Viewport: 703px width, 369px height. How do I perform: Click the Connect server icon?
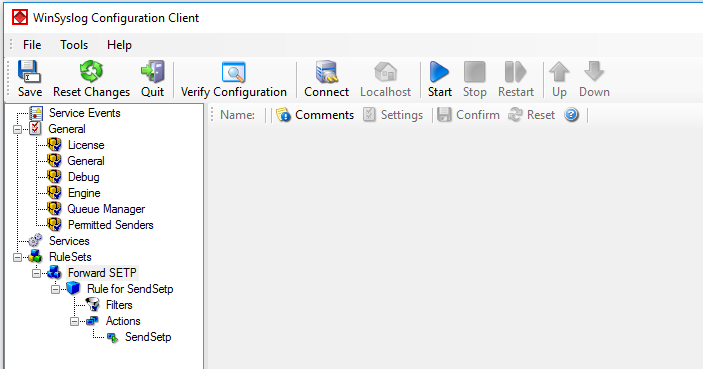[326, 72]
